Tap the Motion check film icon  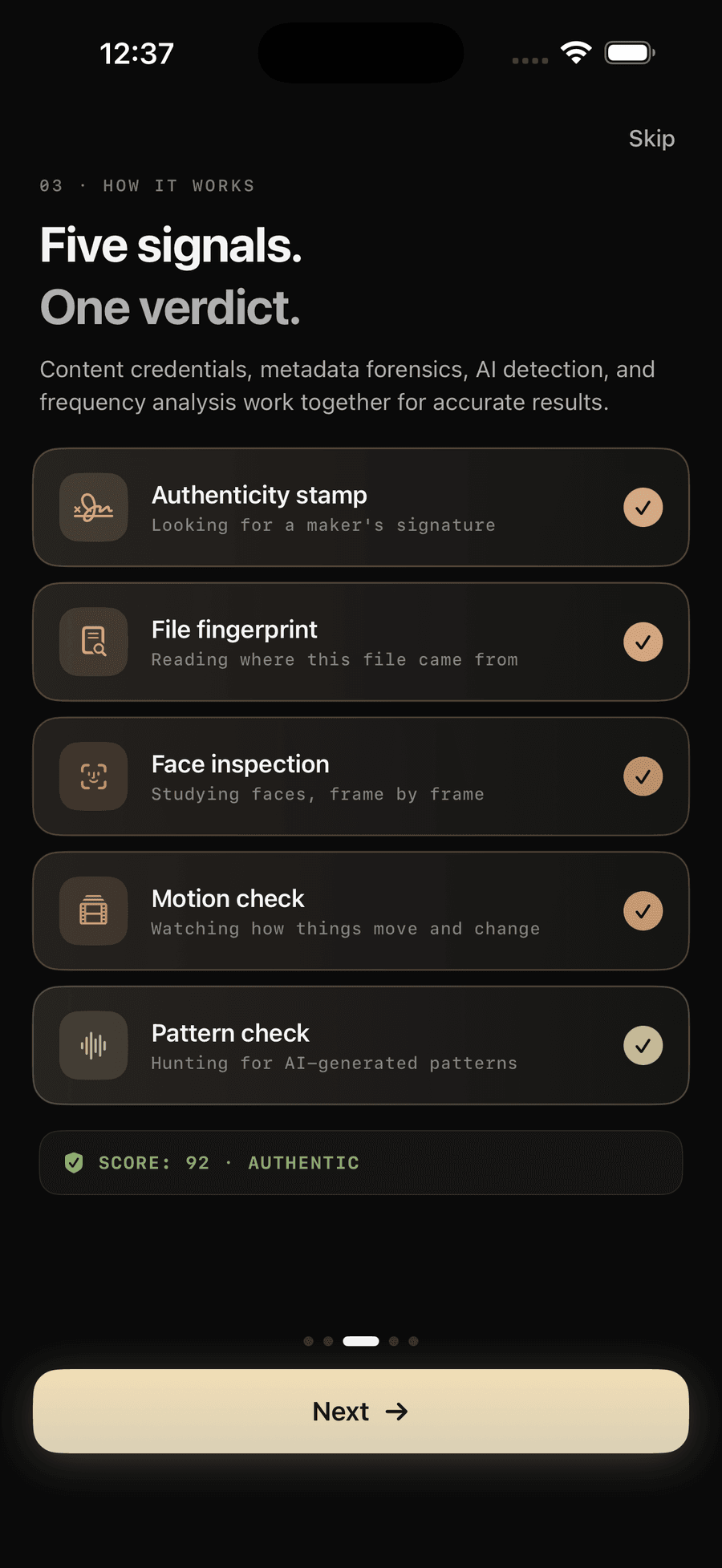(x=94, y=911)
